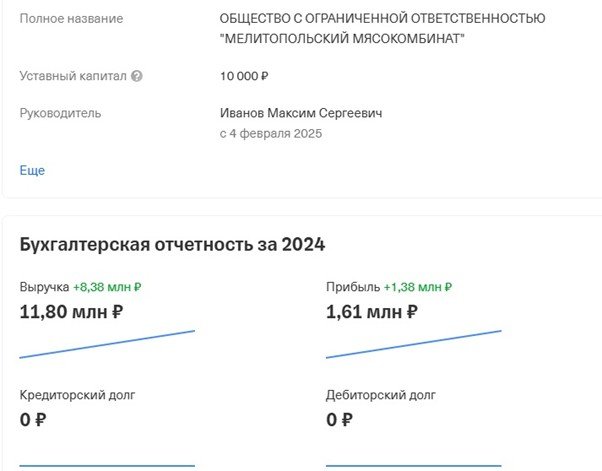Click the 11,80 млн ₽ revenue figure

(71, 312)
